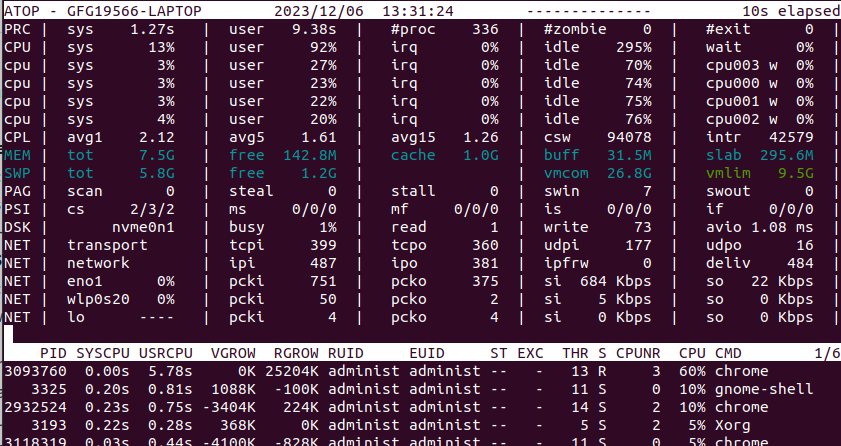
Task: Click the CMD column header
Action: click(x=728, y=353)
